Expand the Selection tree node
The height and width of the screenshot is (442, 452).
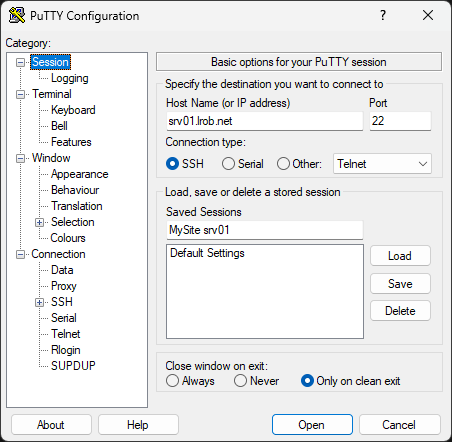click(x=39, y=222)
